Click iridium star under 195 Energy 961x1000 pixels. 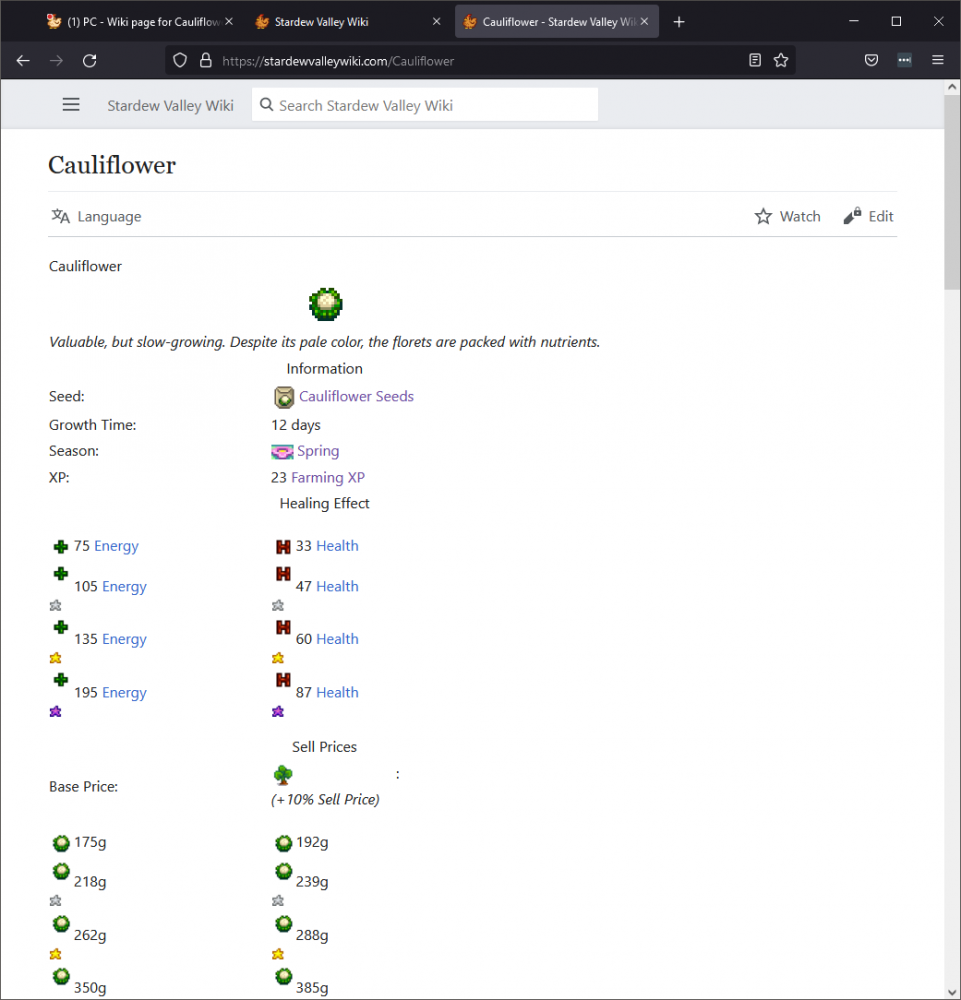coord(55,711)
